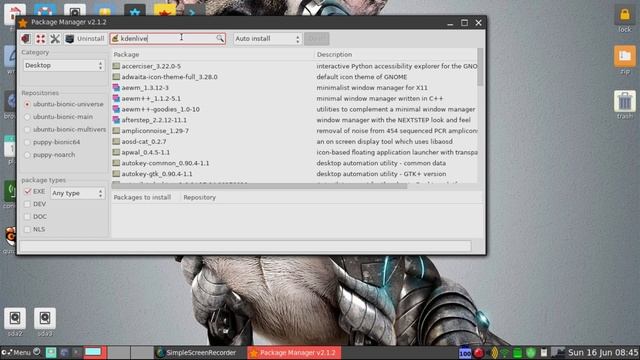Open the Any type dropdown
Viewport: 640px width, 360px height.
click(x=77, y=193)
